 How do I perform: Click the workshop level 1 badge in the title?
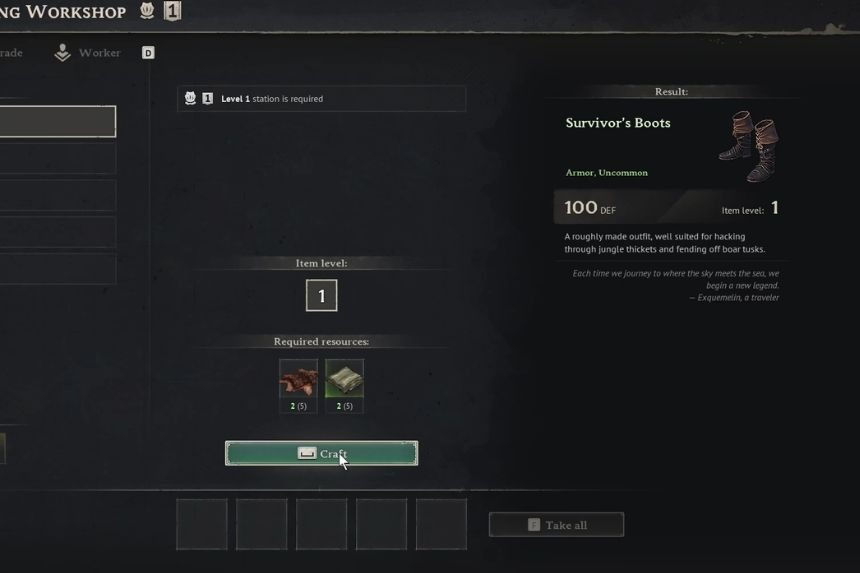[172, 10]
